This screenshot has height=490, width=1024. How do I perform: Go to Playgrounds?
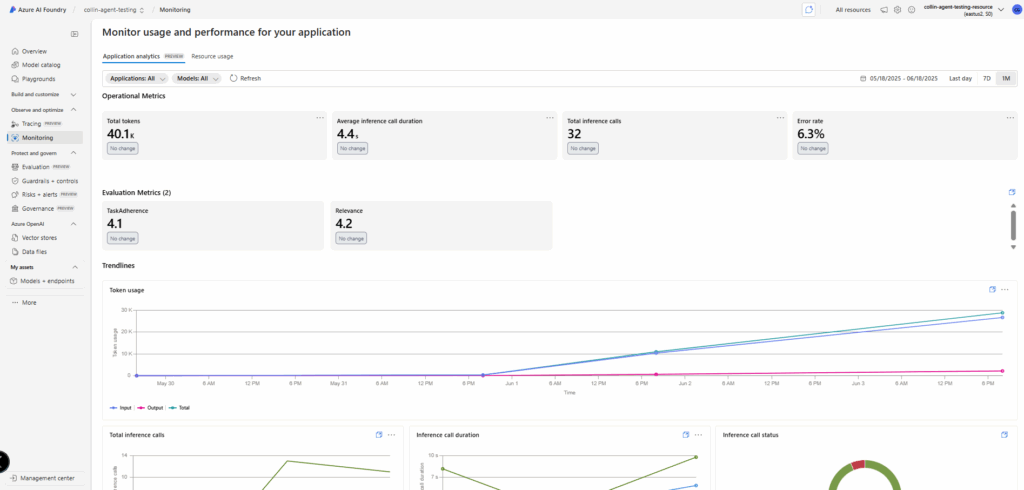38,78
